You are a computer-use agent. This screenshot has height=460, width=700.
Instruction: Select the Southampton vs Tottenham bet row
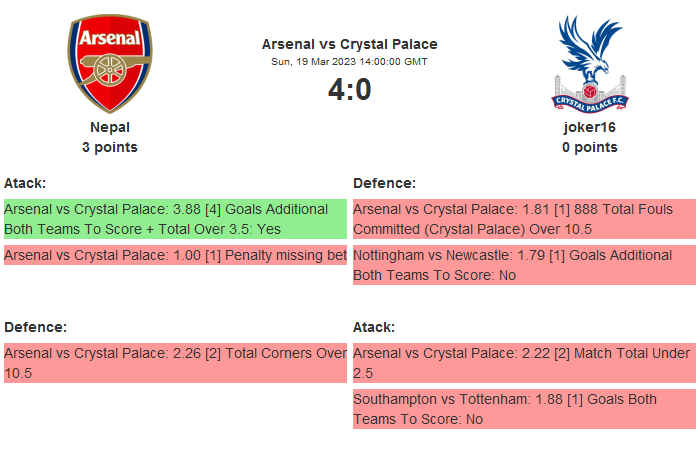point(523,409)
